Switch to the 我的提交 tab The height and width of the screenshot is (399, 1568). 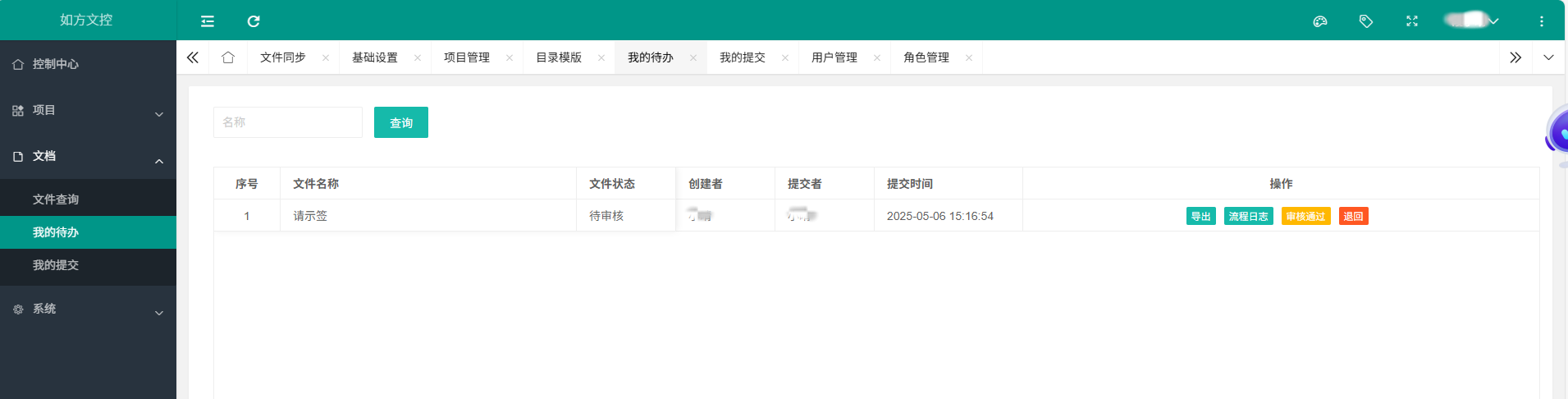743,57
